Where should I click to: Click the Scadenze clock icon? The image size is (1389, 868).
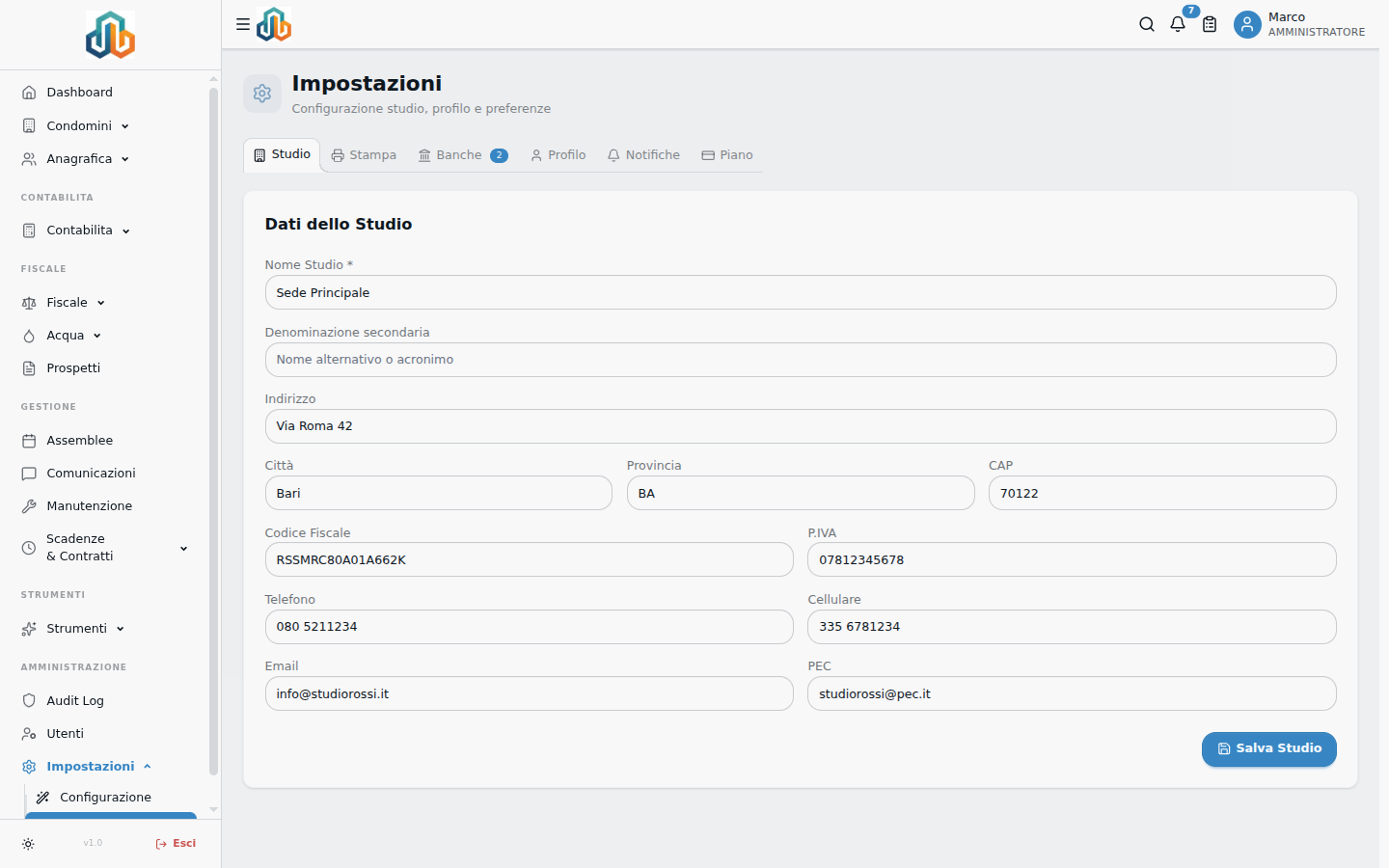(29, 548)
